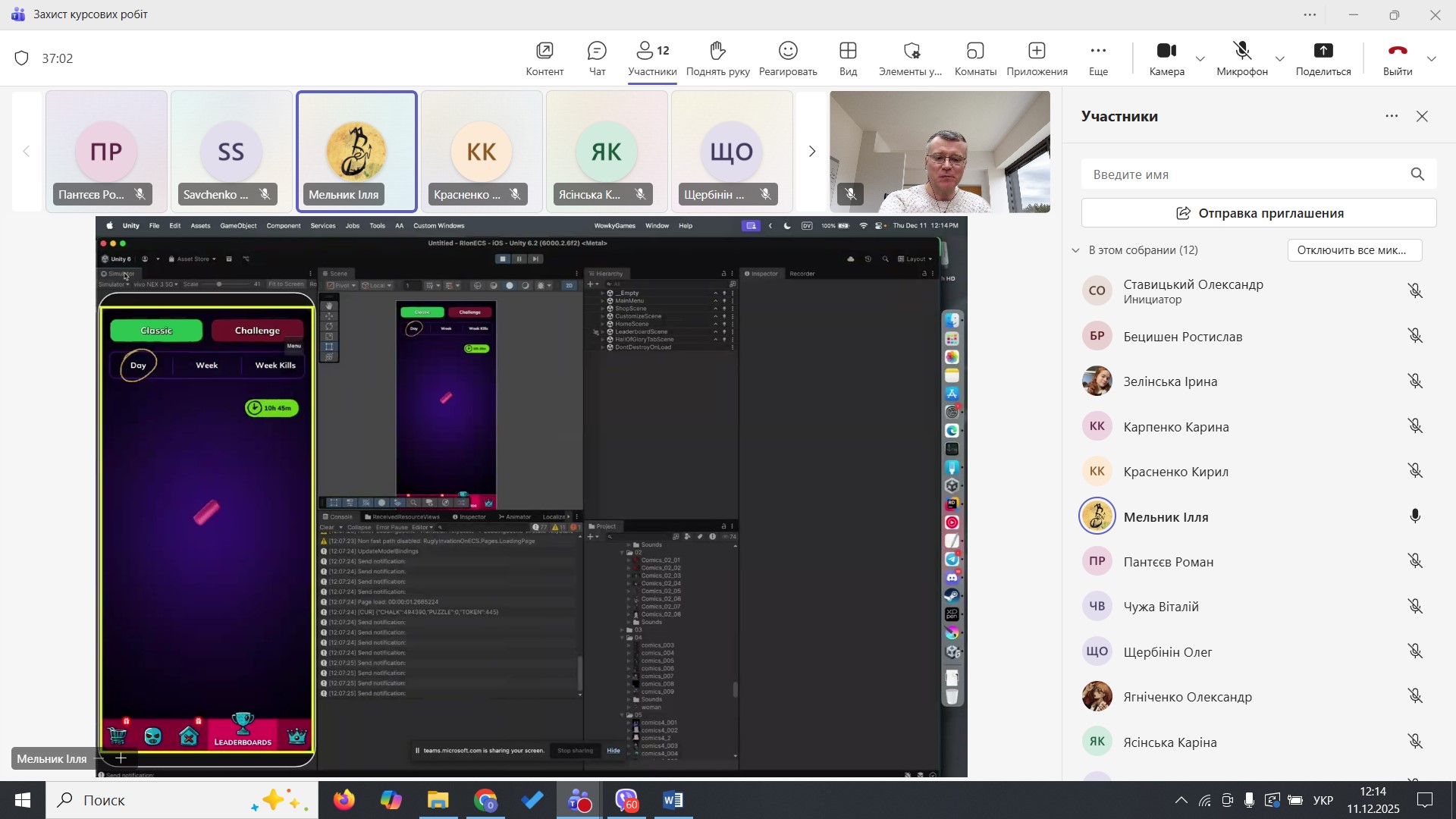Click the Raise hand icon

pos(717,58)
